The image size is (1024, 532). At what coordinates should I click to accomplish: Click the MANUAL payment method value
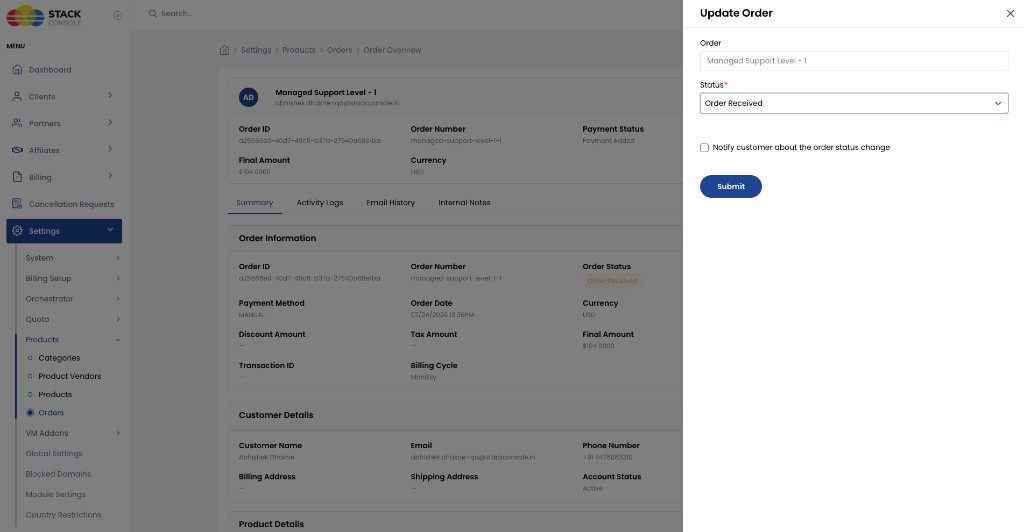click(x=252, y=315)
